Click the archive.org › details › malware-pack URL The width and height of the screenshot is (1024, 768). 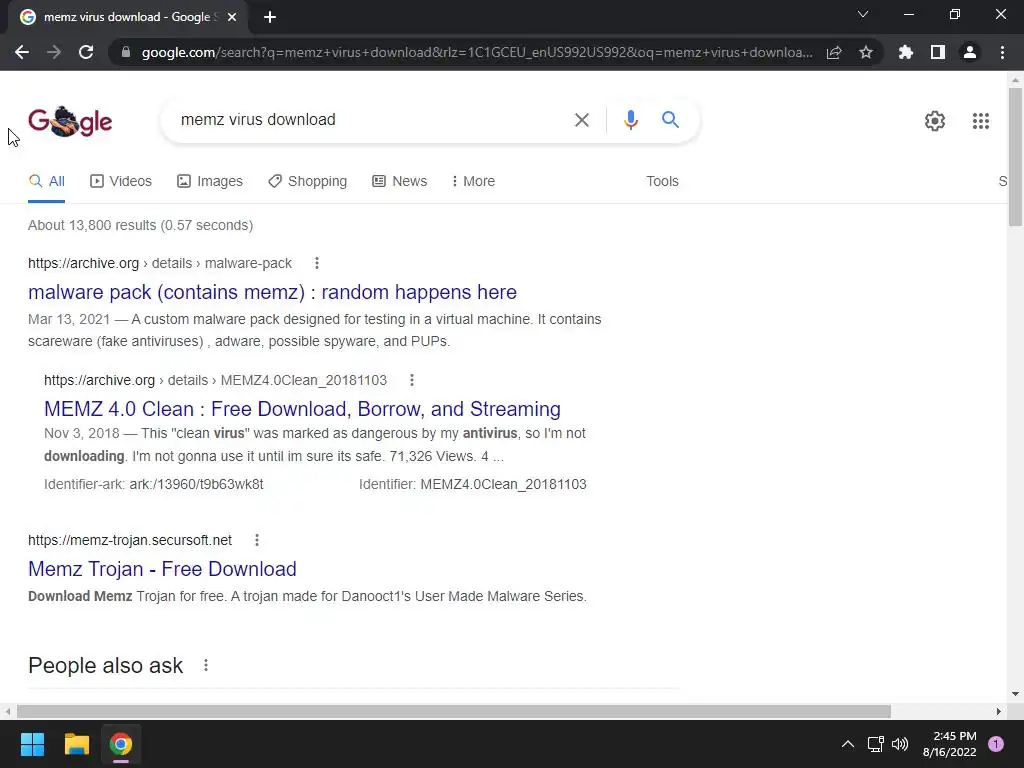pos(160,263)
